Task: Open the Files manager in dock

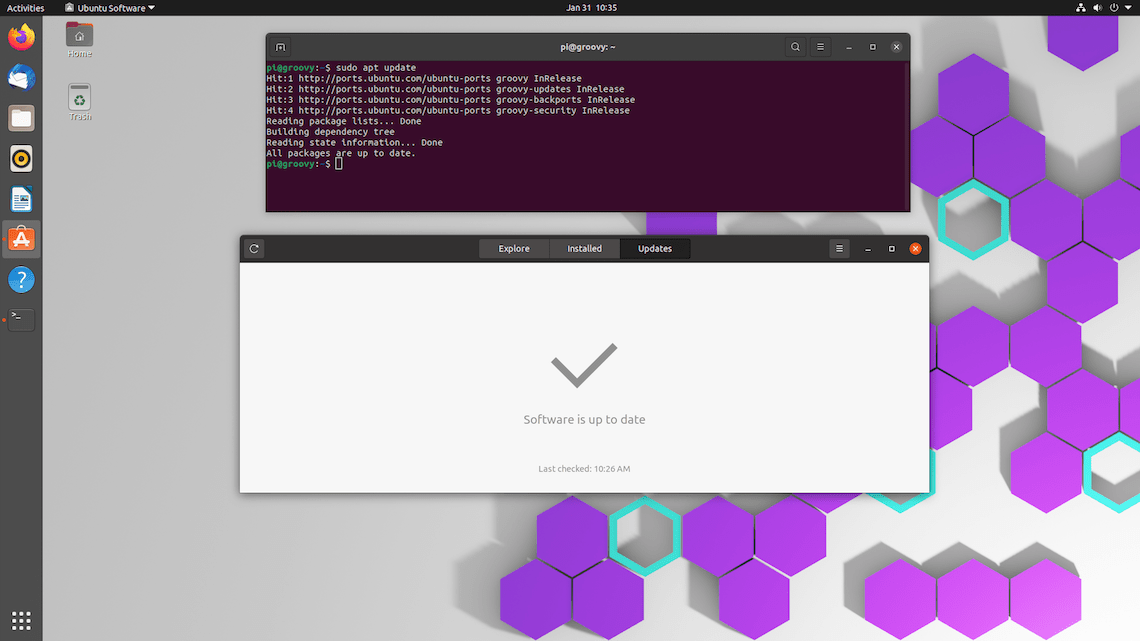Action: [x=21, y=118]
